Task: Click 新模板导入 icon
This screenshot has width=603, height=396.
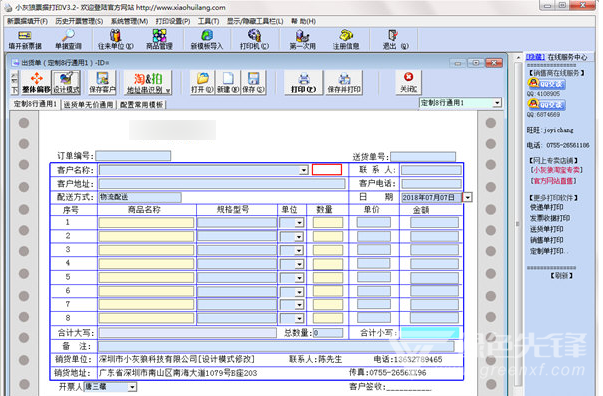Action: point(207,40)
